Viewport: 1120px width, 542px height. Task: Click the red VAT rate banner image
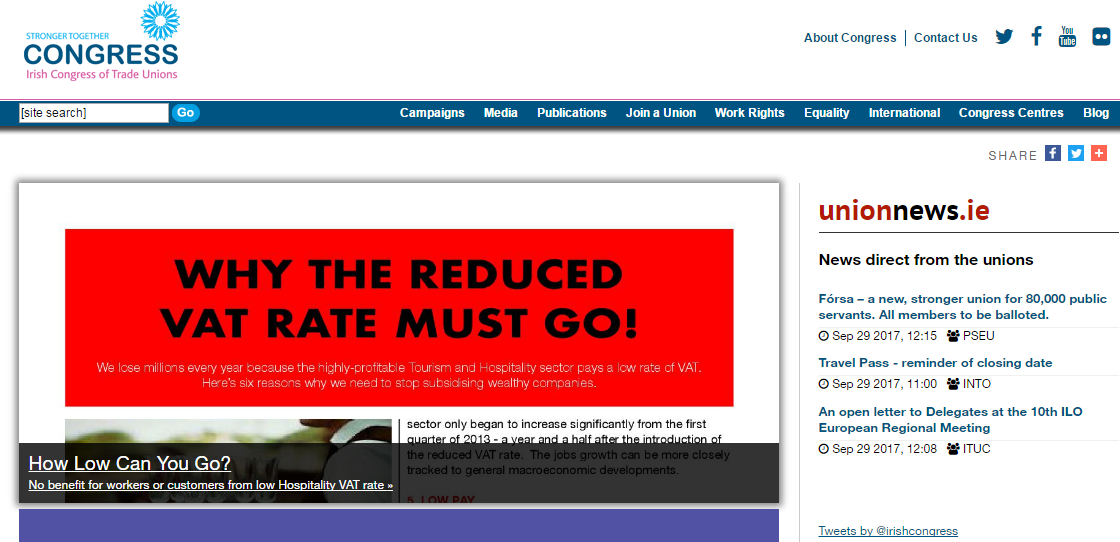coord(399,317)
